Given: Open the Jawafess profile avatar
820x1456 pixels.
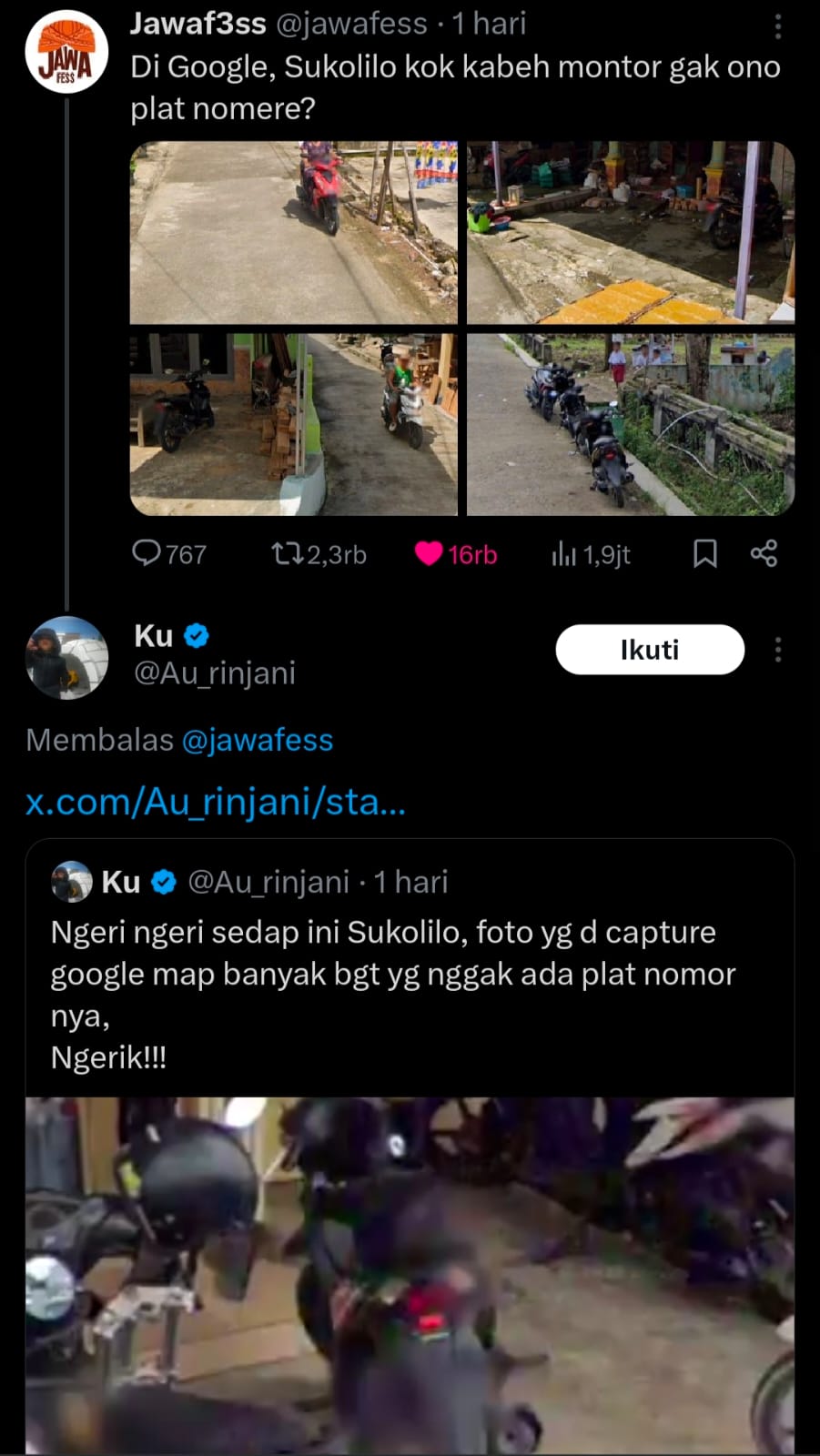Looking at the screenshot, I should [66, 52].
